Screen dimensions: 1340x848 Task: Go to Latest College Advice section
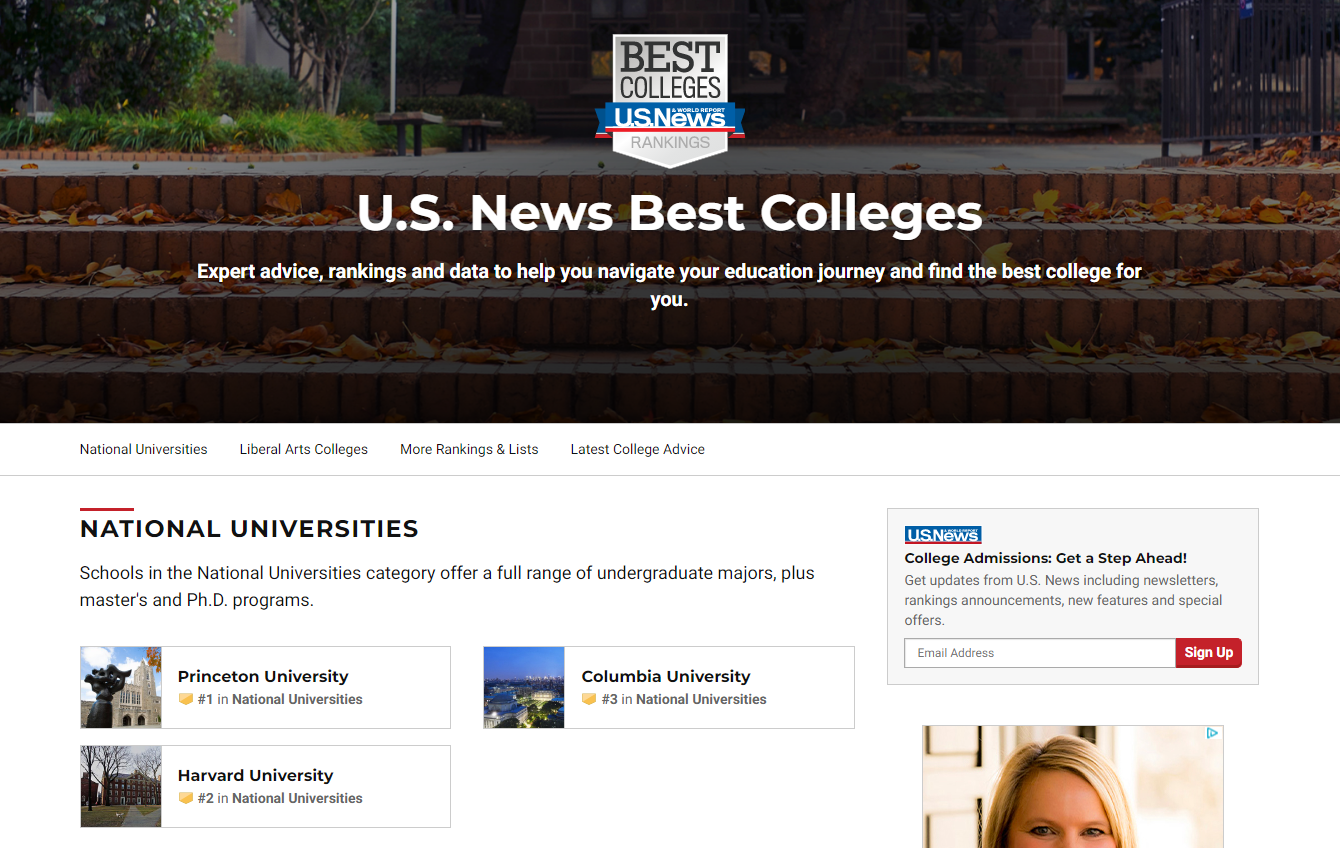click(637, 450)
